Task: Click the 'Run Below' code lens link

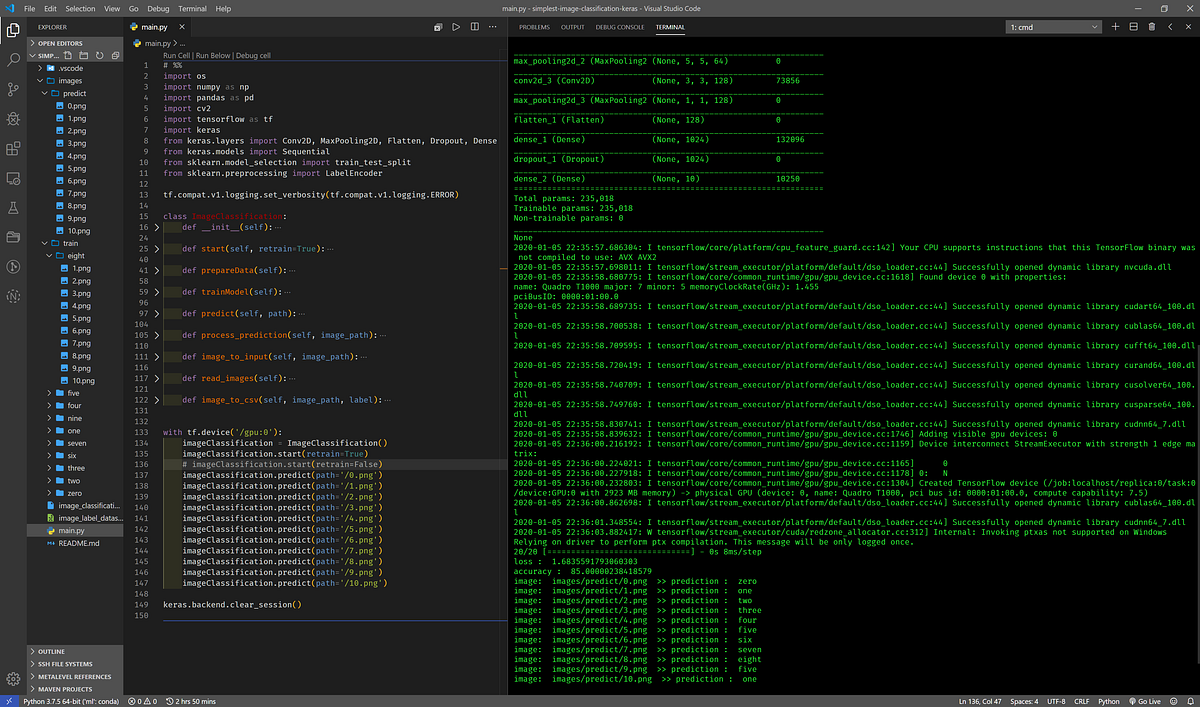Action: pyautogui.click(x=213, y=56)
